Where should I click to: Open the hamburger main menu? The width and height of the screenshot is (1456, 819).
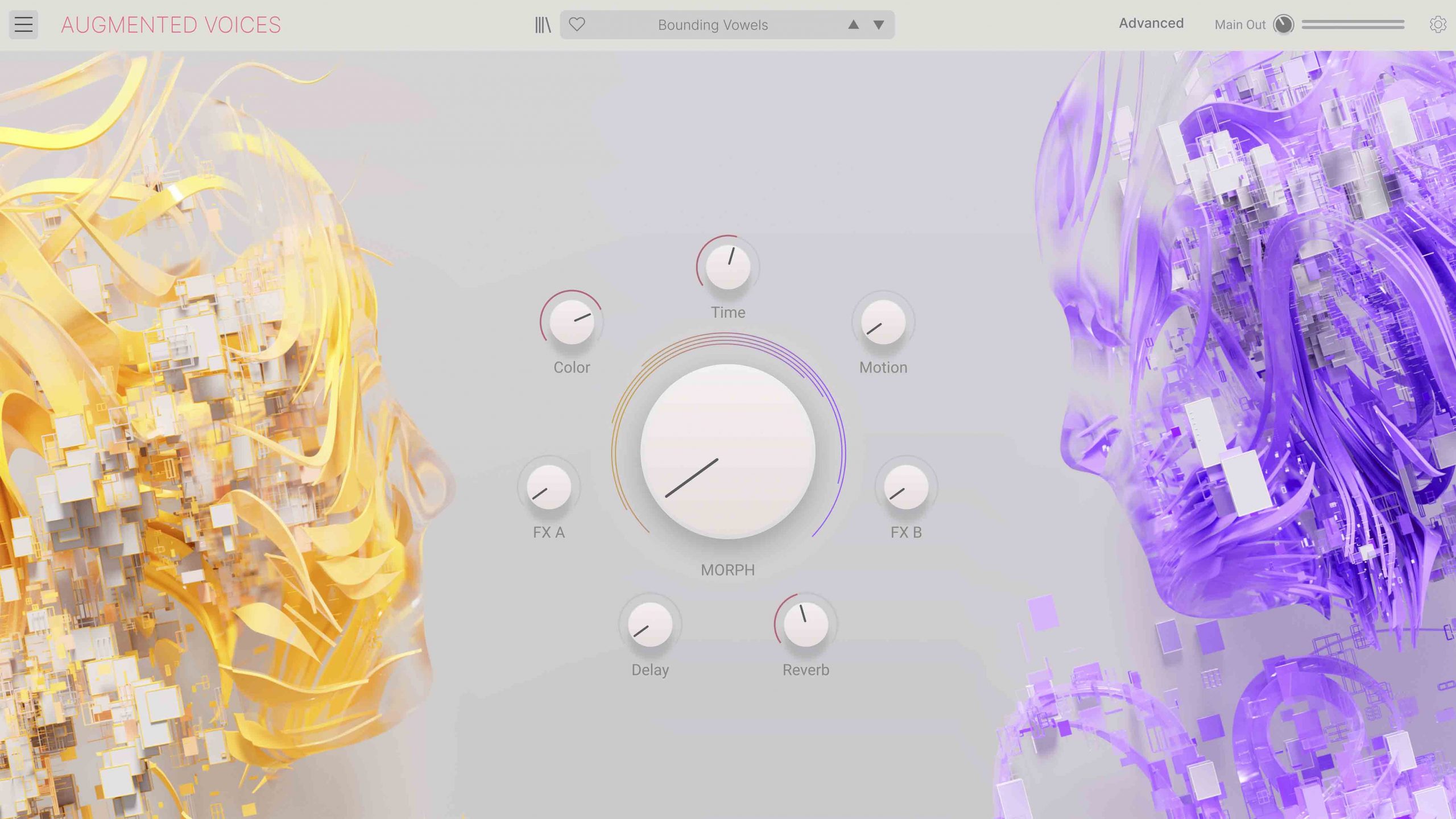(23, 24)
